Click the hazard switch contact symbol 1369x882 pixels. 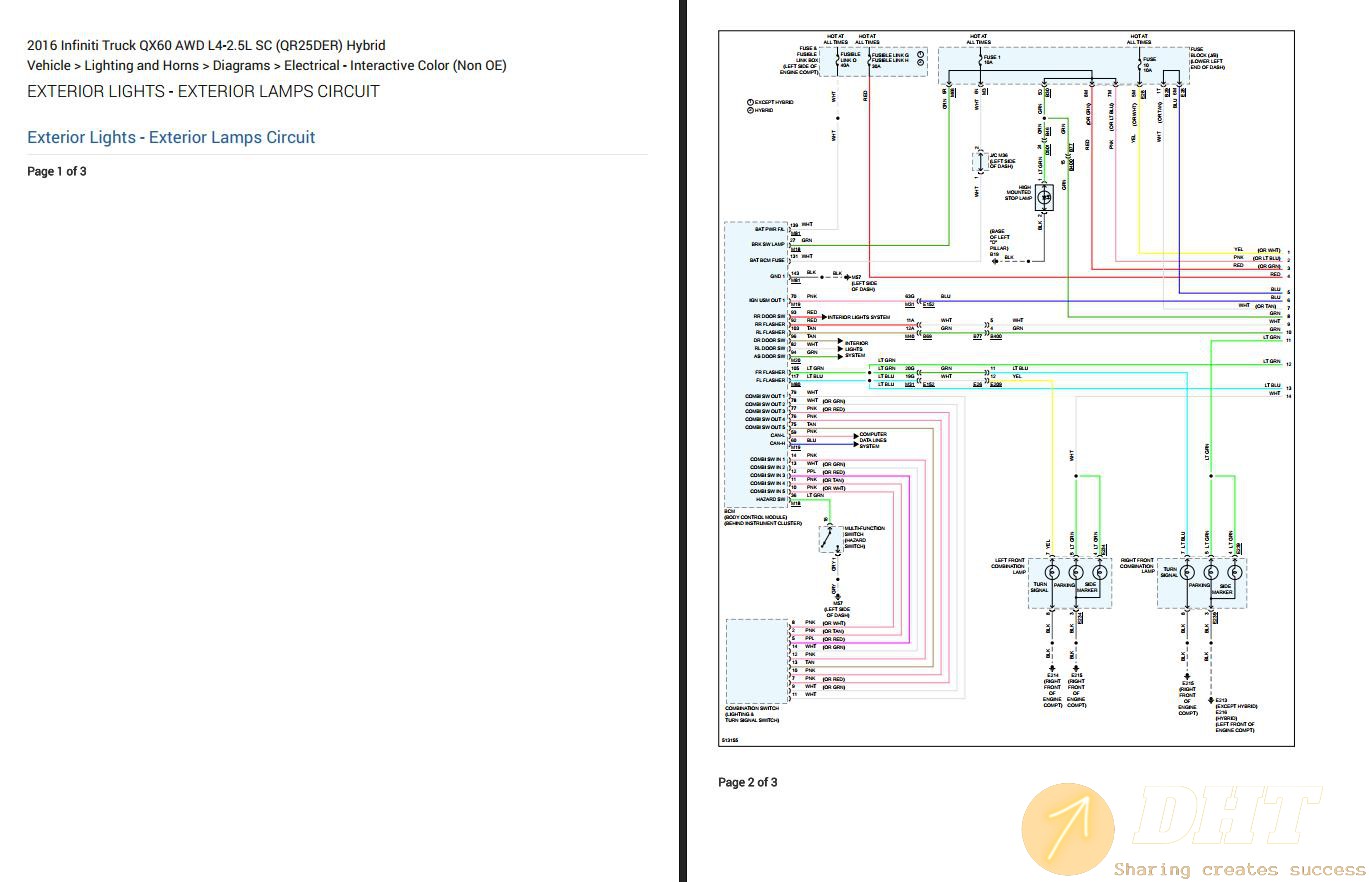click(x=828, y=539)
